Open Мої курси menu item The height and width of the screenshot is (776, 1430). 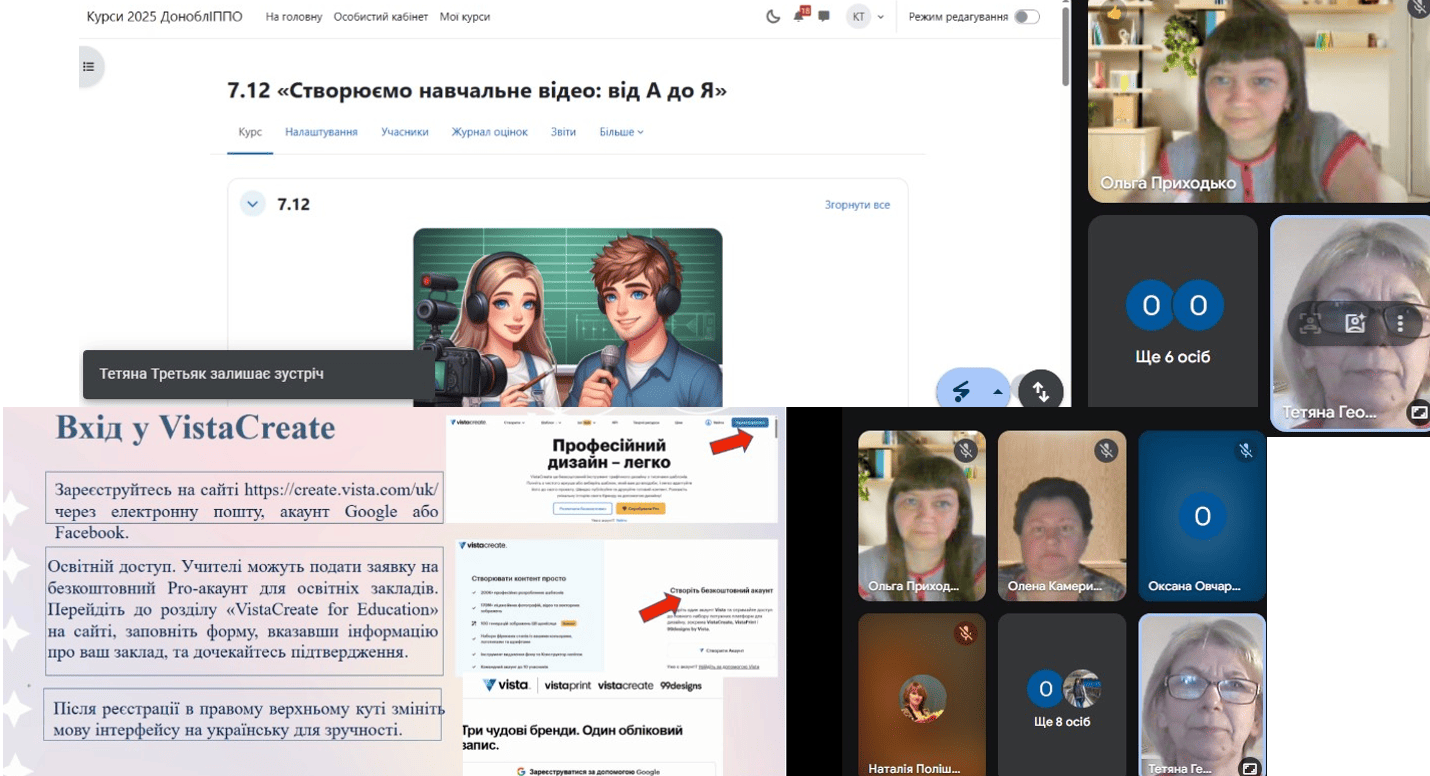coord(465,17)
